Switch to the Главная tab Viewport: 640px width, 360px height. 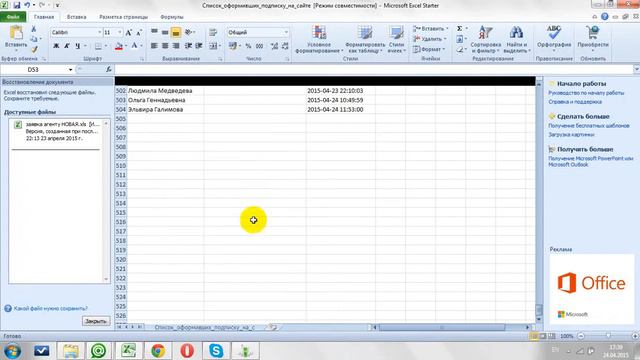coord(44,17)
